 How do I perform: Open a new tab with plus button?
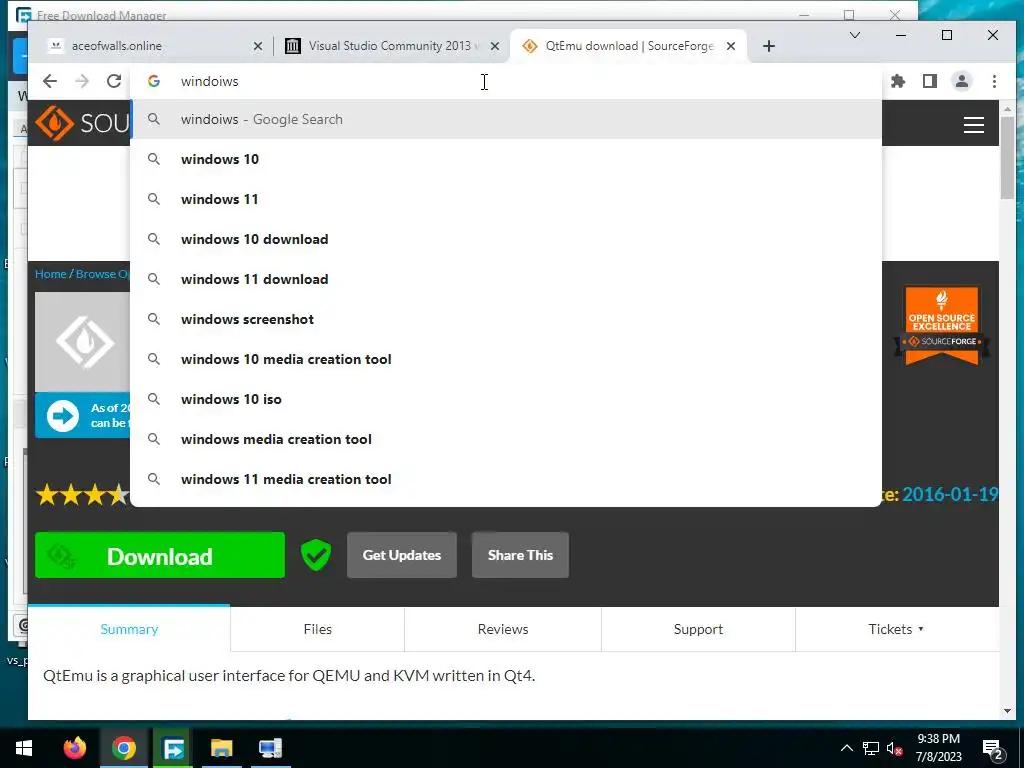point(769,46)
